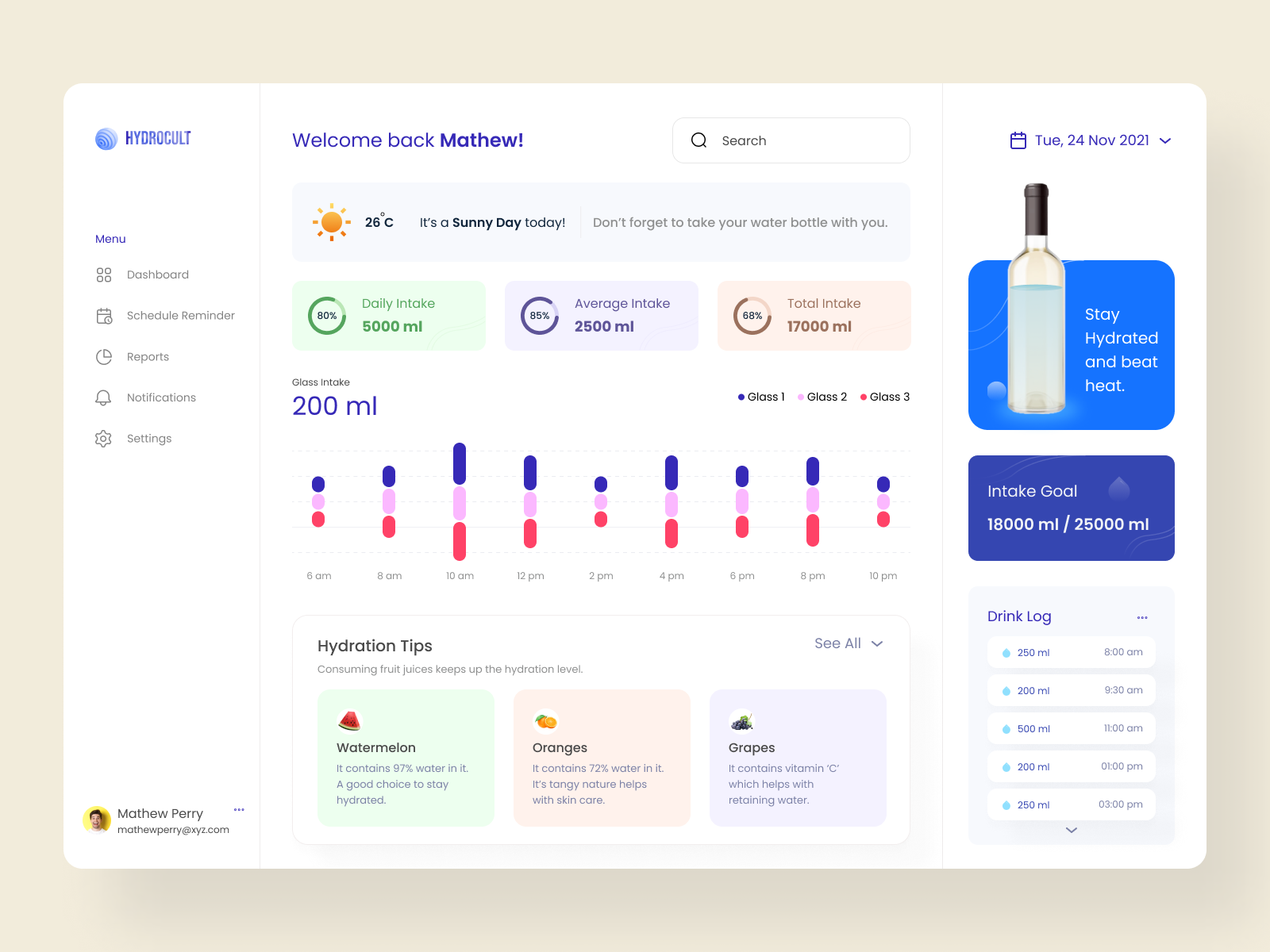This screenshot has height=952, width=1270.
Task: Select the 8:00 am drink log entry
Action: click(1072, 652)
